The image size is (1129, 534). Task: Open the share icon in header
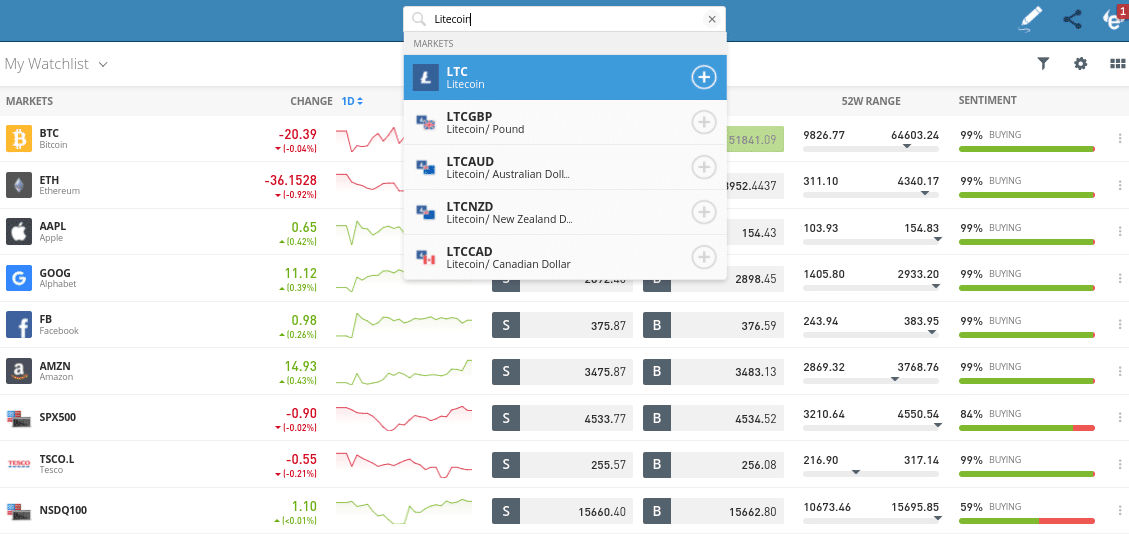(x=1072, y=19)
